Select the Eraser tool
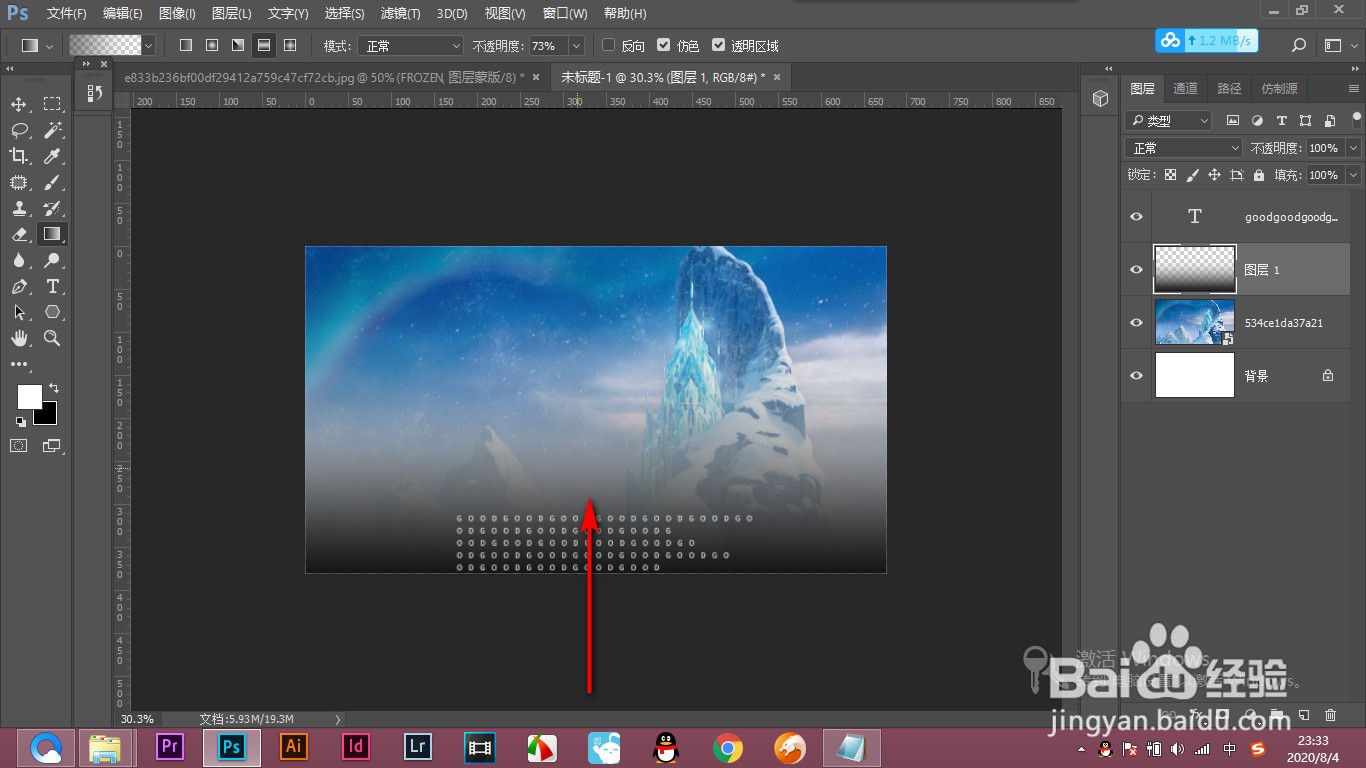This screenshot has height=768, width=1366. (x=19, y=234)
